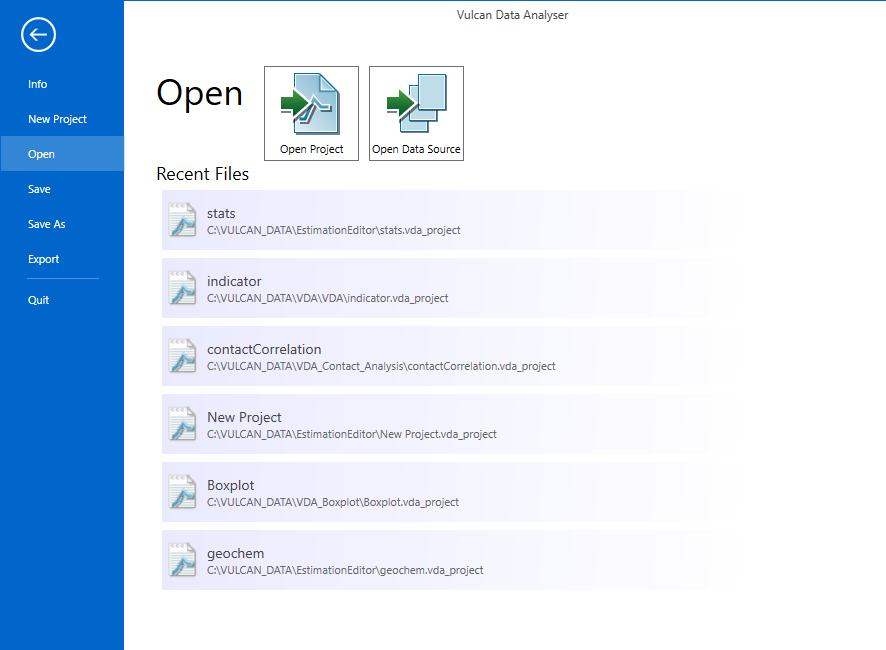This screenshot has width=886, height=650.
Task: Choose Save in the sidebar
Action: point(62,189)
